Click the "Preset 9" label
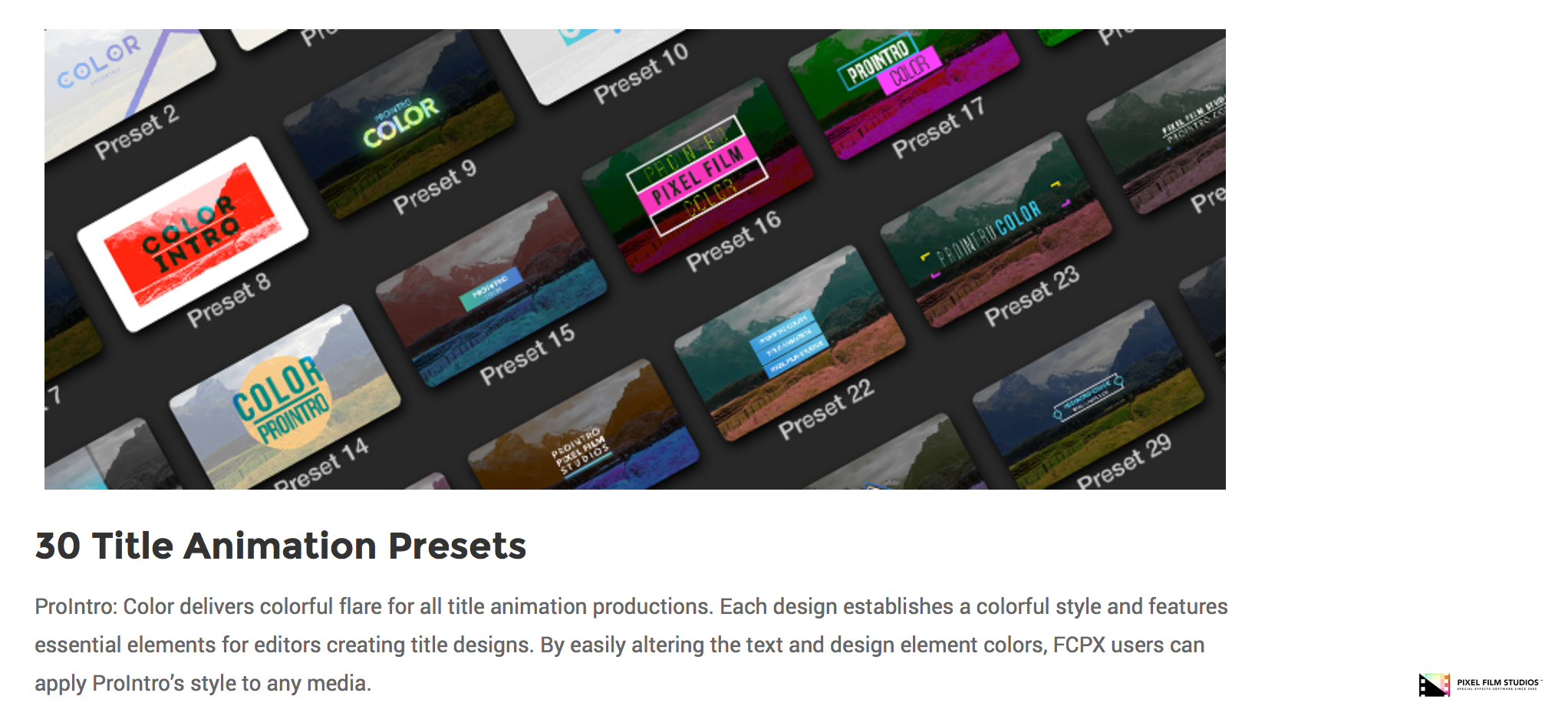Image resolution: width=1568 pixels, height=726 pixels. click(435, 186)
